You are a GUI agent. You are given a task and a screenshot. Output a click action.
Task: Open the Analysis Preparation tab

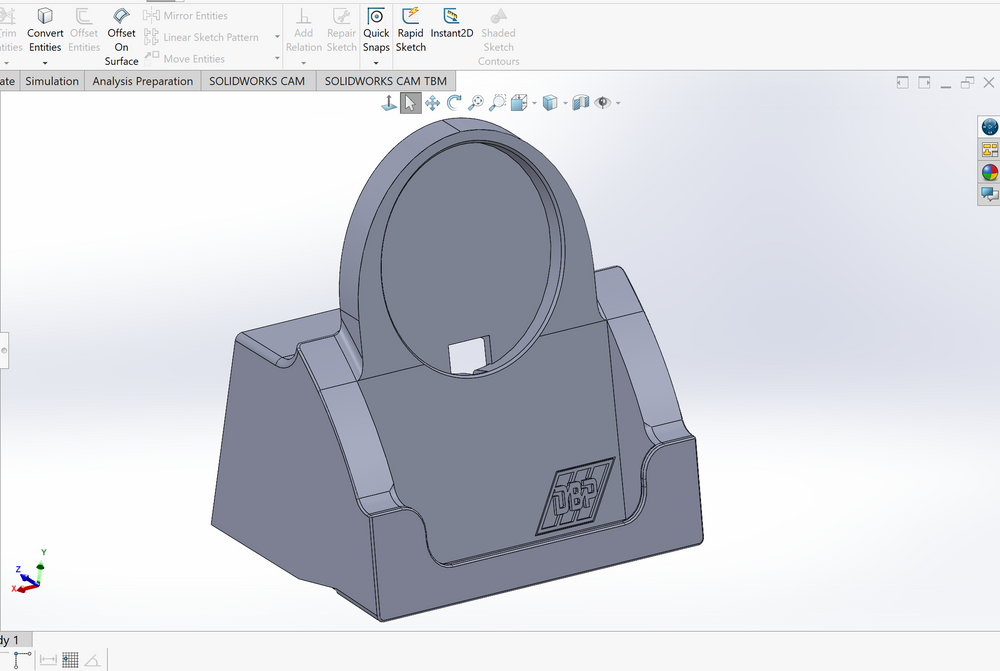tap(143, 81)
